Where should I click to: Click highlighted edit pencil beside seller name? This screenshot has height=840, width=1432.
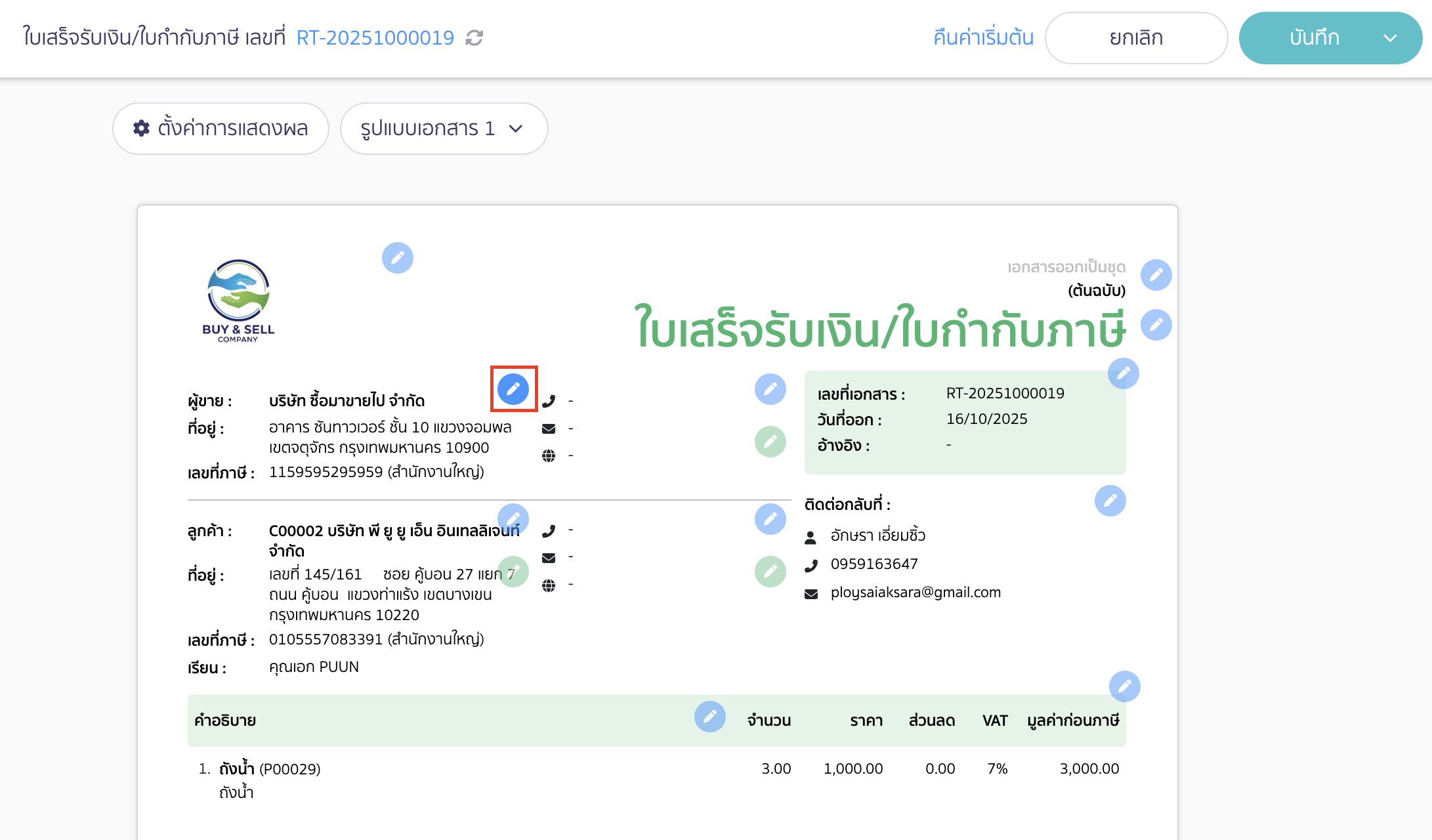pos(513,389)
